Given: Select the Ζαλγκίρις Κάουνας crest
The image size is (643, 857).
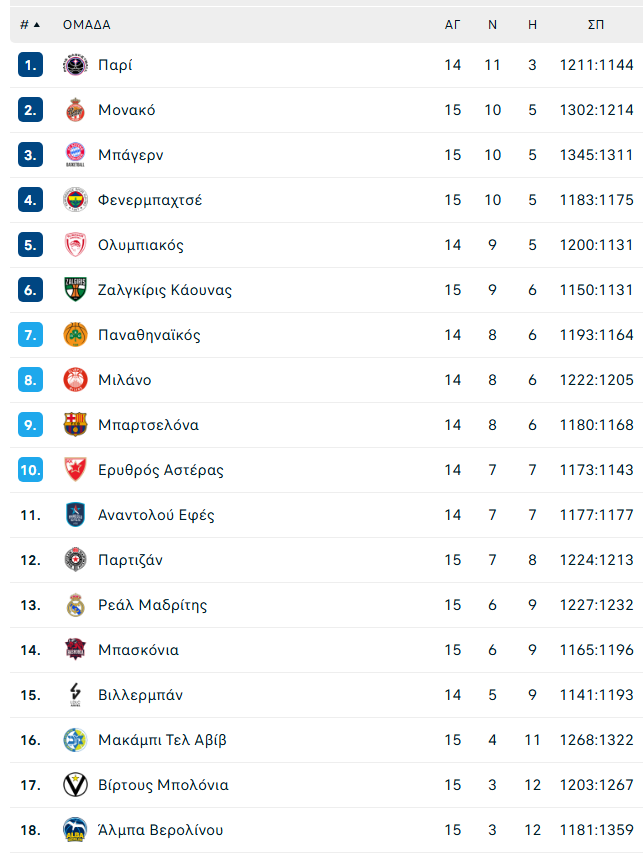Looking at the screenshot, I should tap(75, 289).
